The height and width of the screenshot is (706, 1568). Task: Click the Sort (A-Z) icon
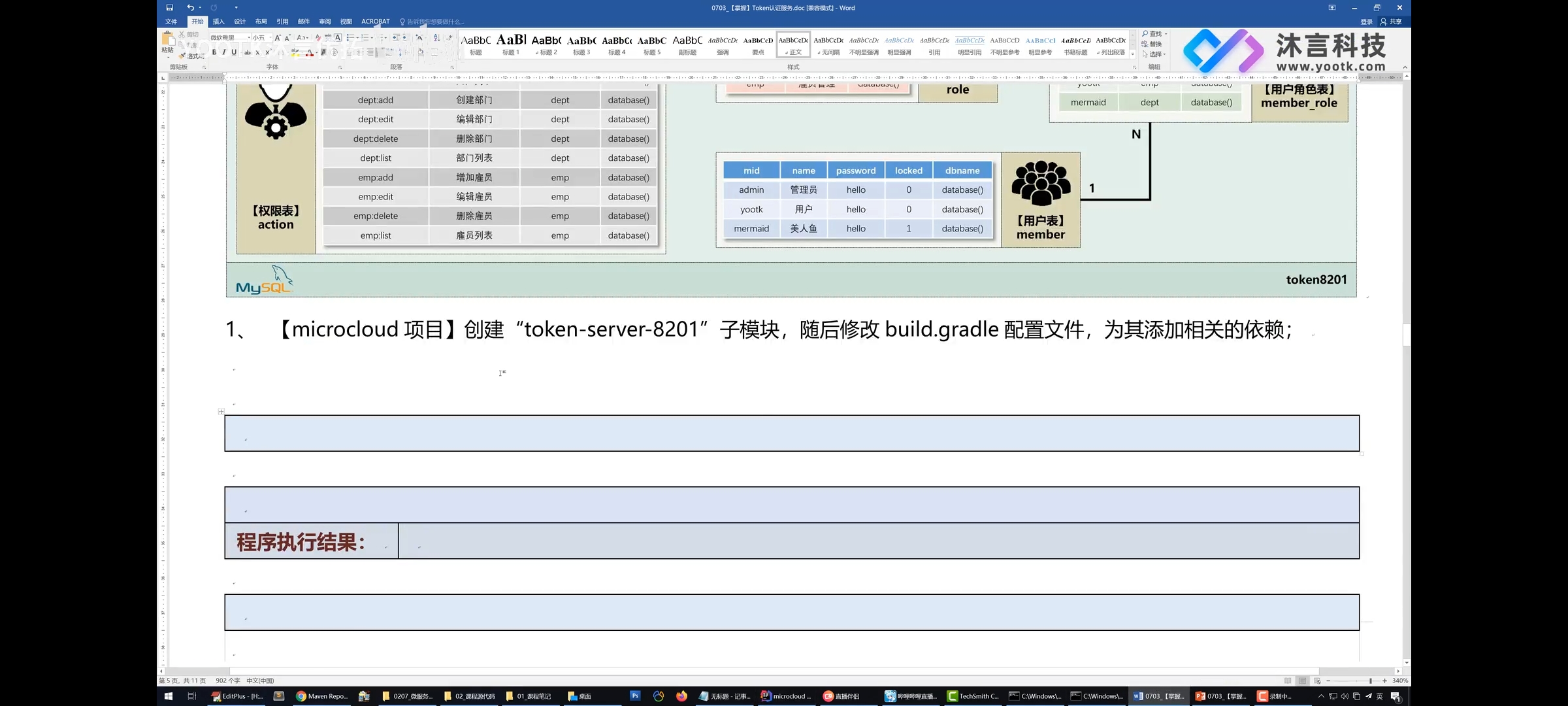click(x=437, y=38)
